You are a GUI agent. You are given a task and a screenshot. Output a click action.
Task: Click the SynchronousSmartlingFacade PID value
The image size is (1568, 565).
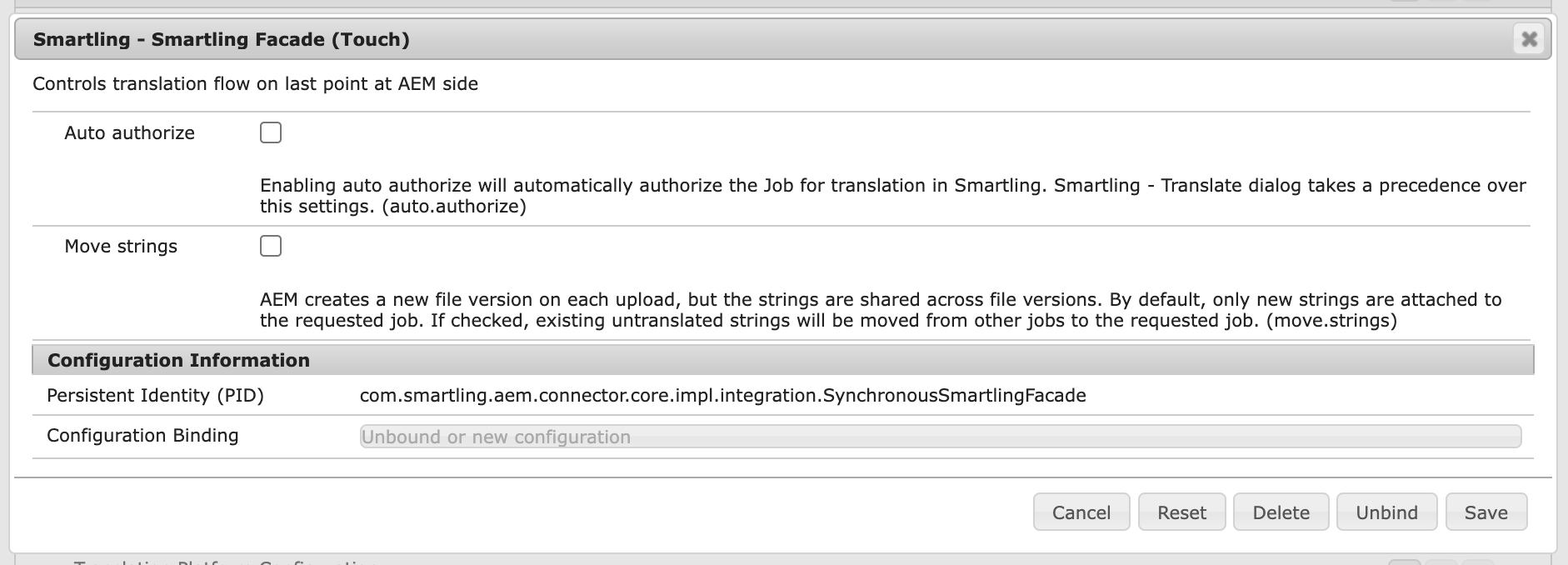click(722, 396)
